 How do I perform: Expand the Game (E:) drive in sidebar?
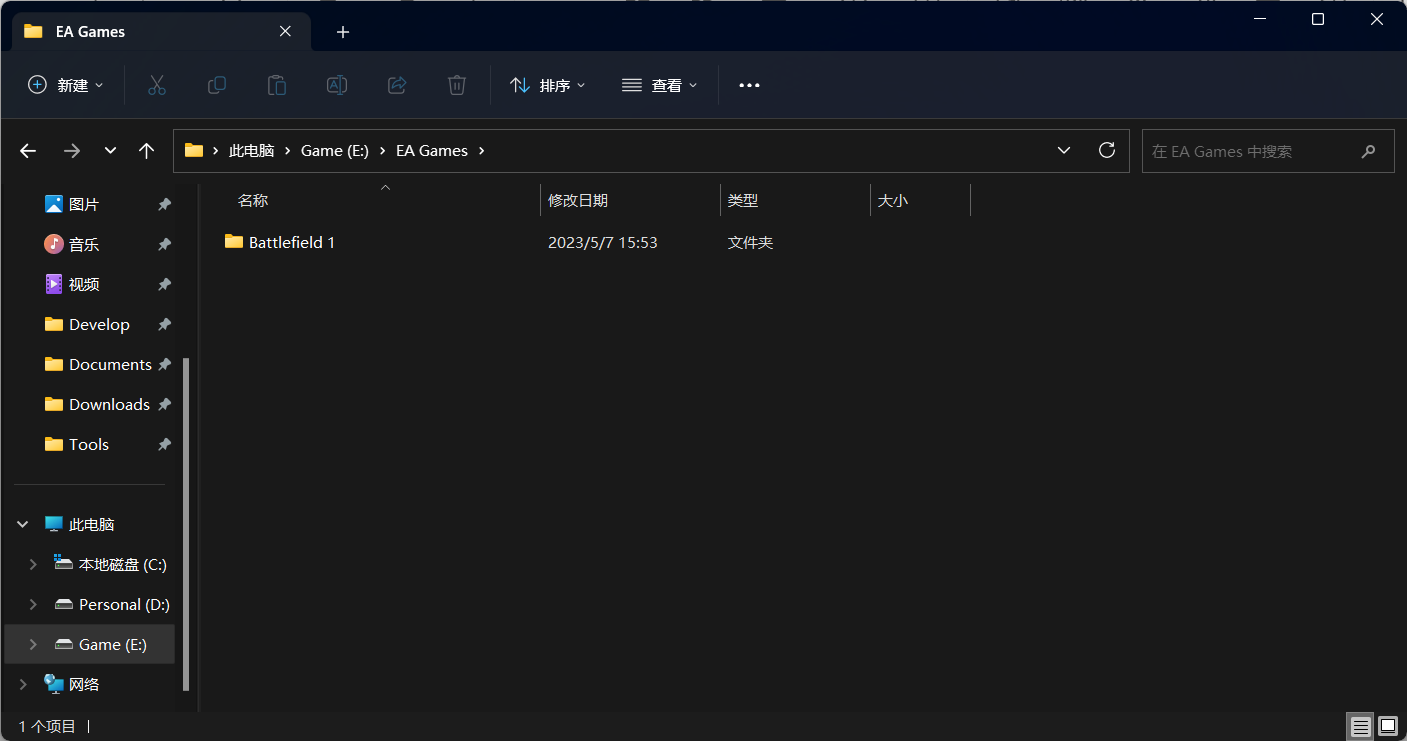(x=32, y=644)
